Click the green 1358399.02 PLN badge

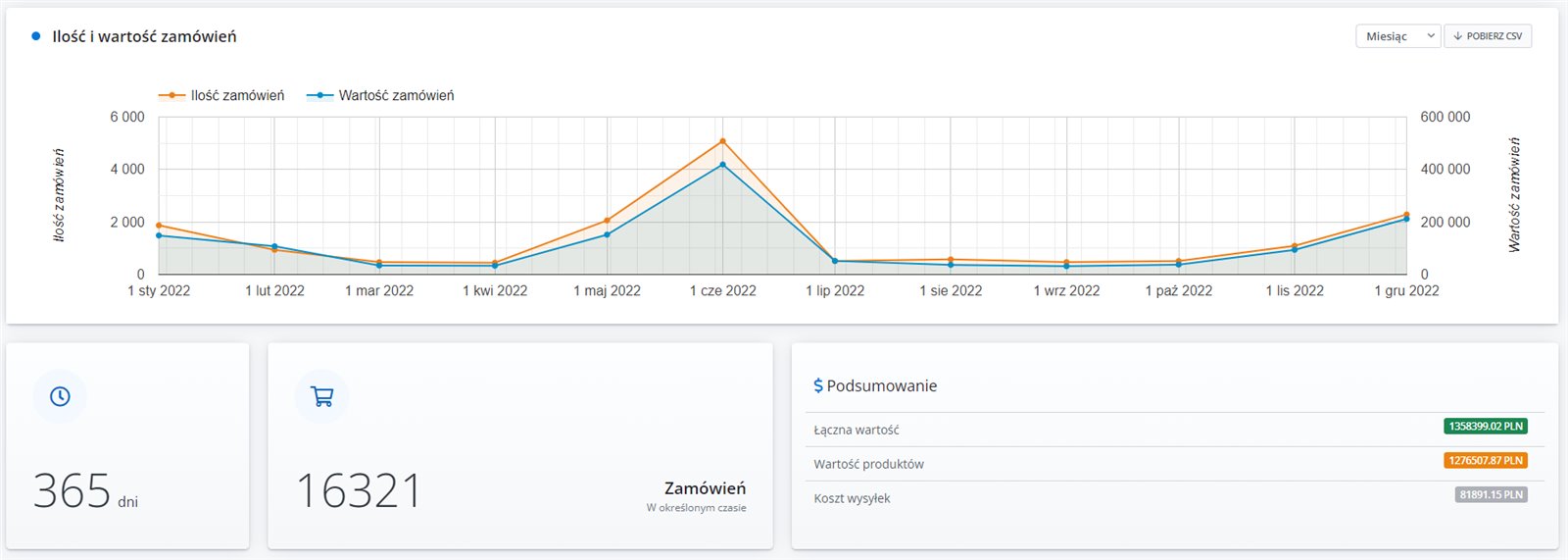(x=1486, y=427)
